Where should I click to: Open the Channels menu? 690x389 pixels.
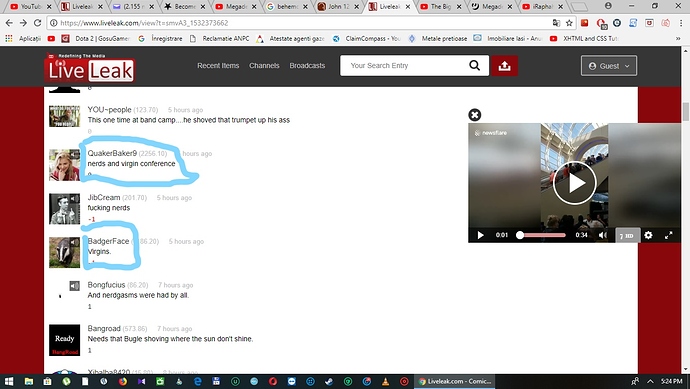point(264,66)
